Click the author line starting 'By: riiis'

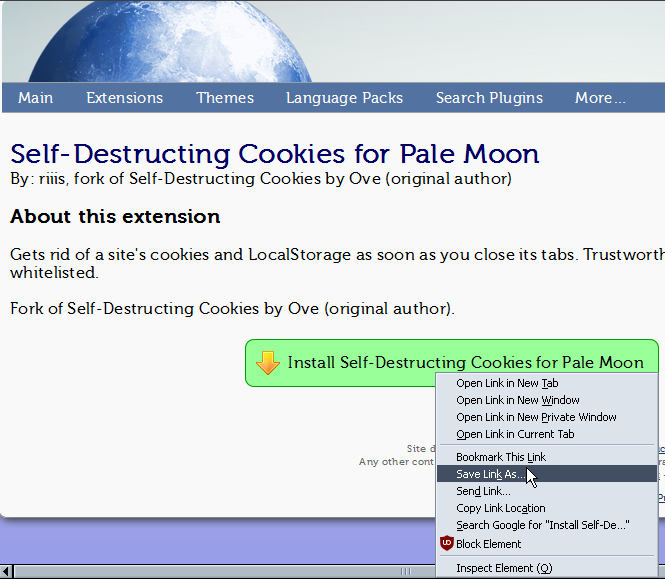pyautogui.click(x=261, y=179)
